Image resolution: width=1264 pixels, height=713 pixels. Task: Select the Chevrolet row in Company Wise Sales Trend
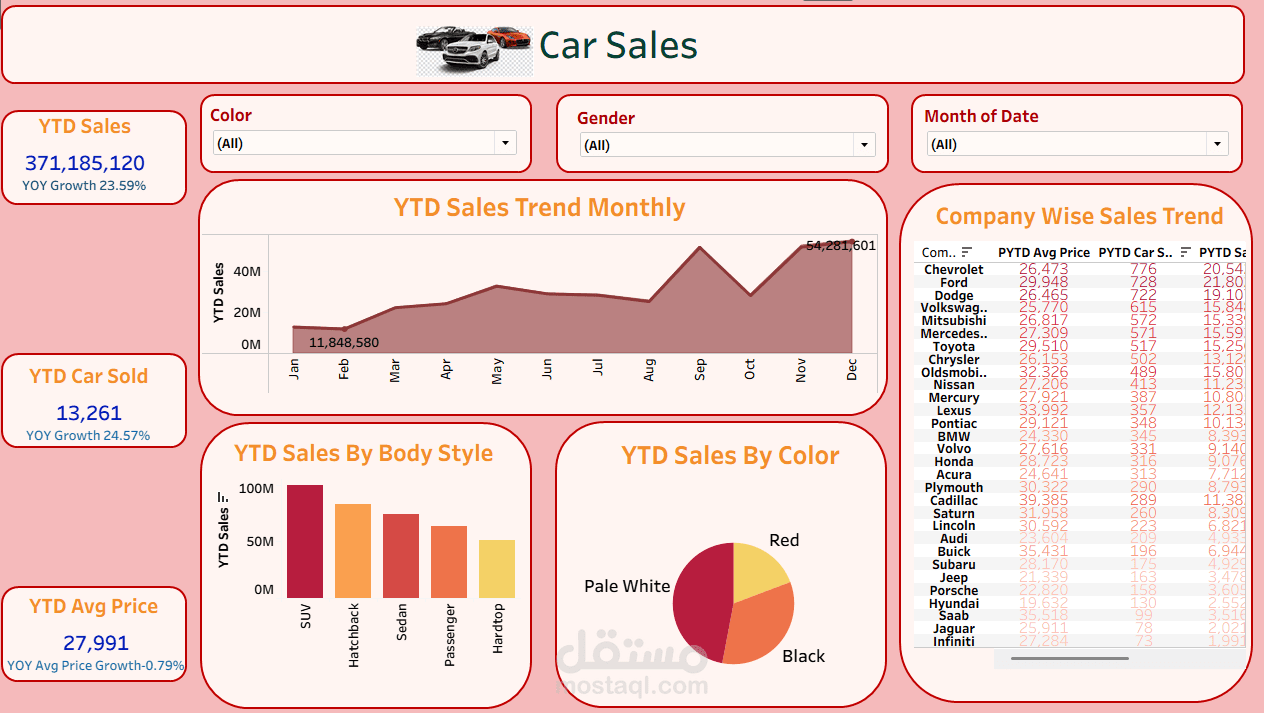(955, 269)
